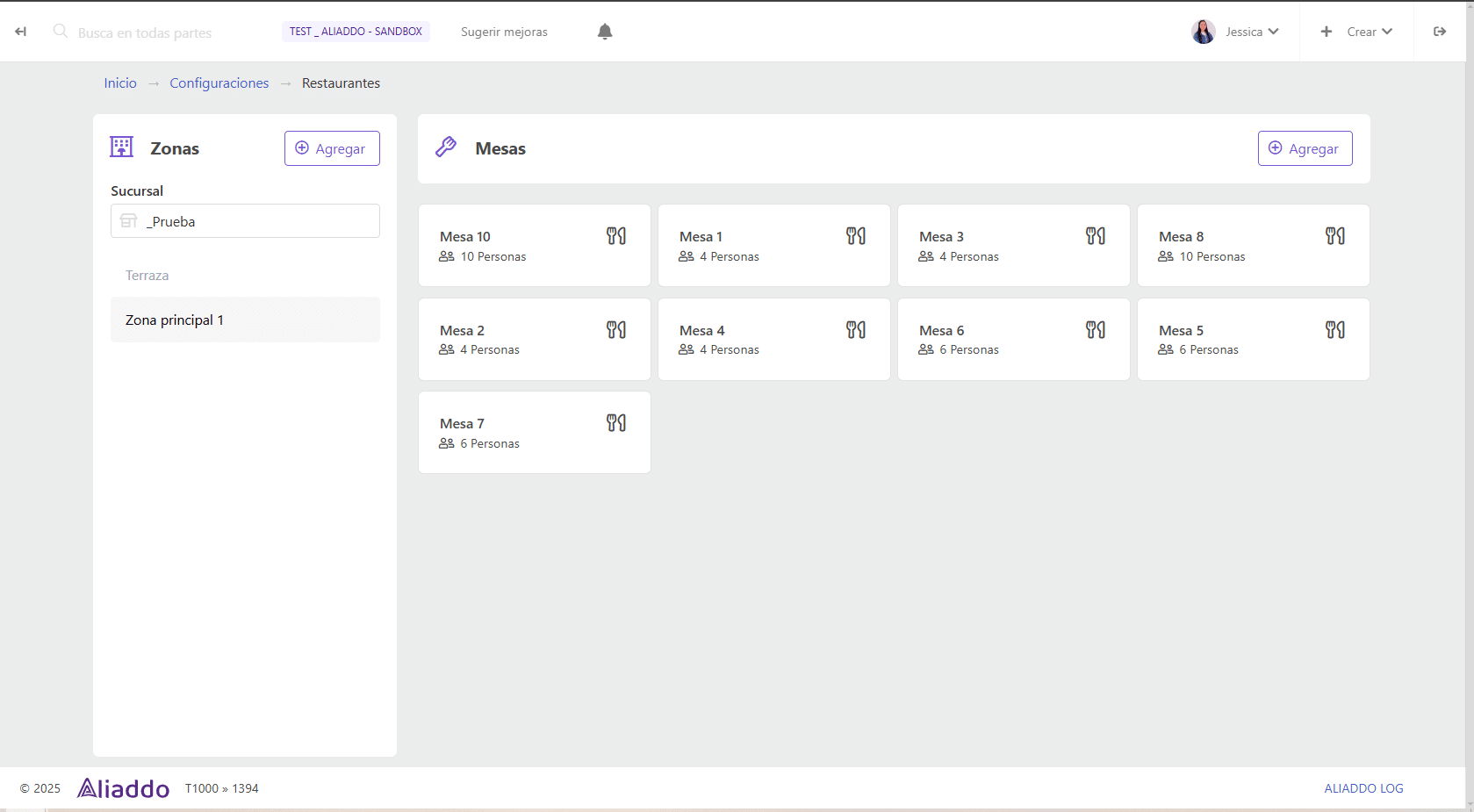Viewport: 1474px width, 812px height.
Task: Select Zona principal 1 in zones list
Action: tap(175, 320)
